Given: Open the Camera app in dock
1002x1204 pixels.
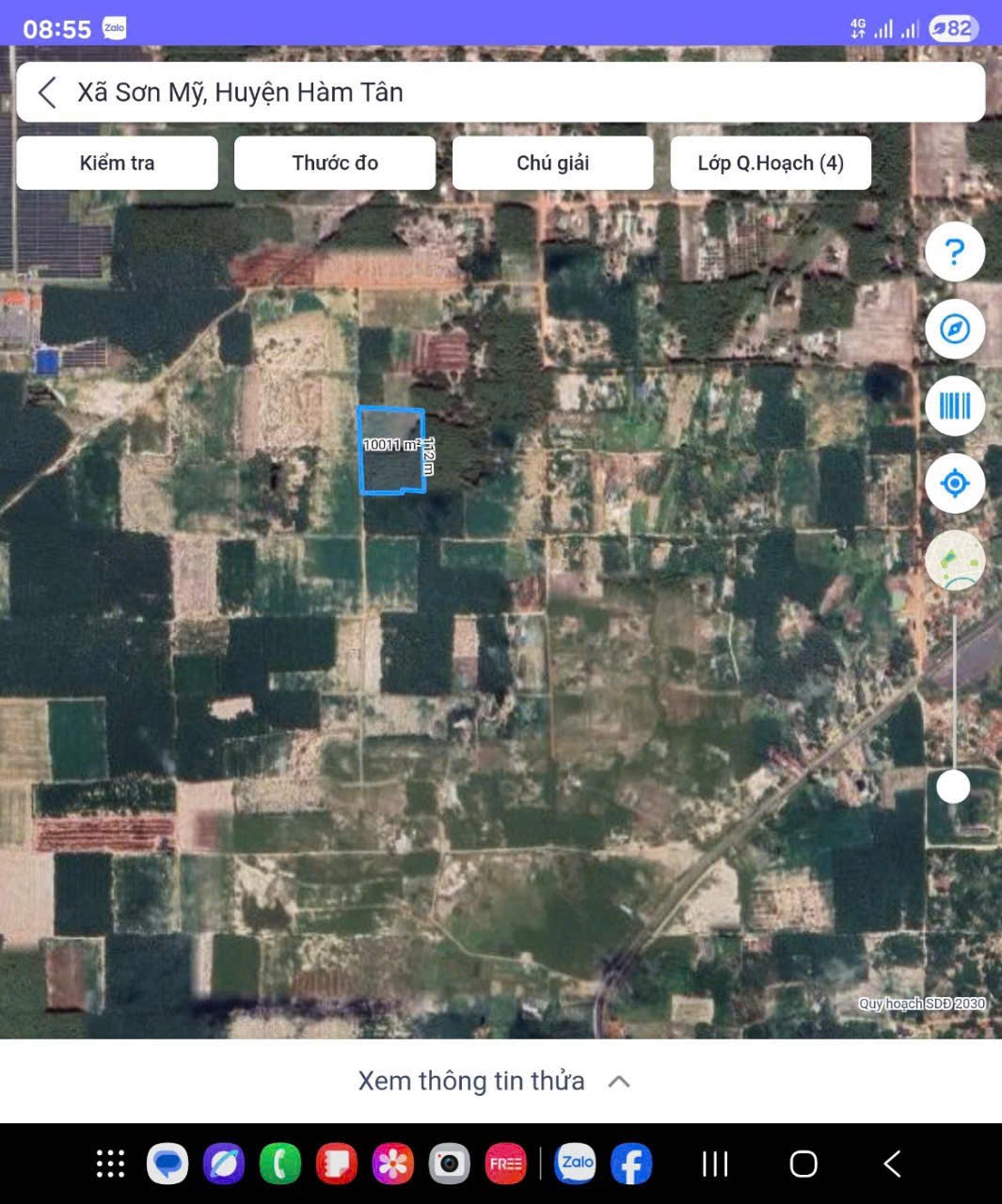Looking at the screenshot, I should pos(449,1164).
